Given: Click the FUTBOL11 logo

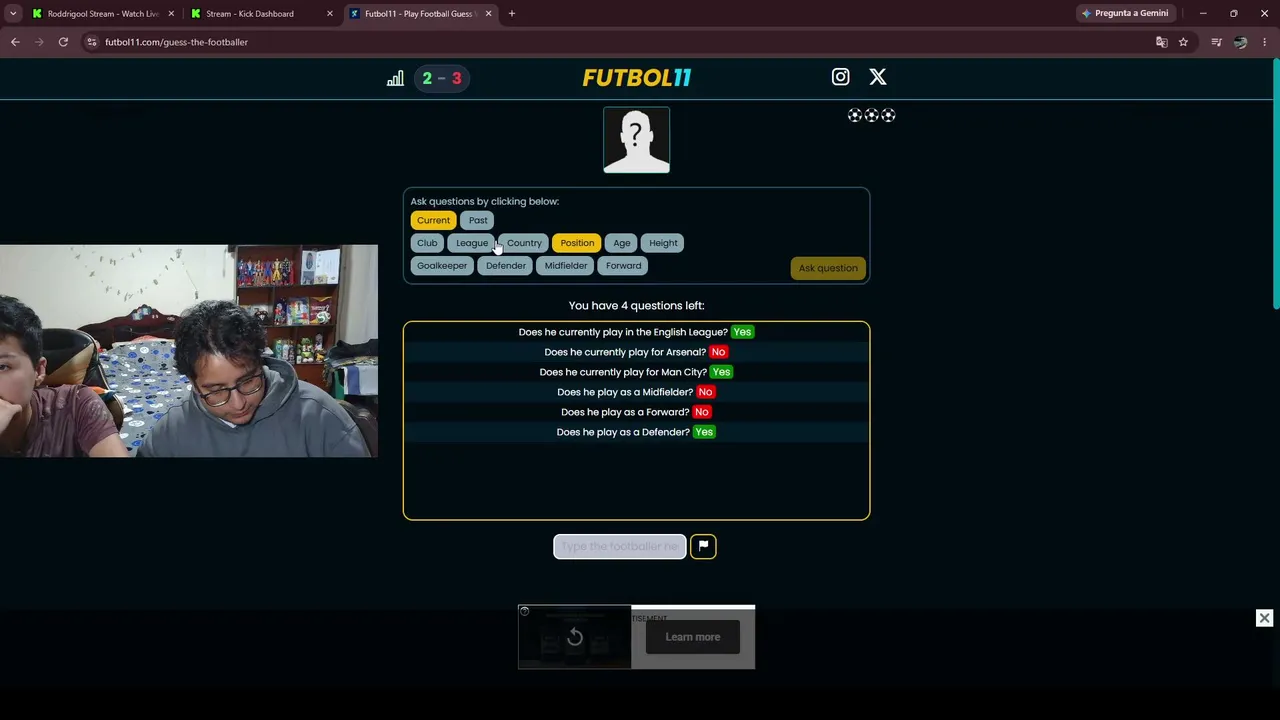Looking at the screenshot, I should [x=637, y=78].
